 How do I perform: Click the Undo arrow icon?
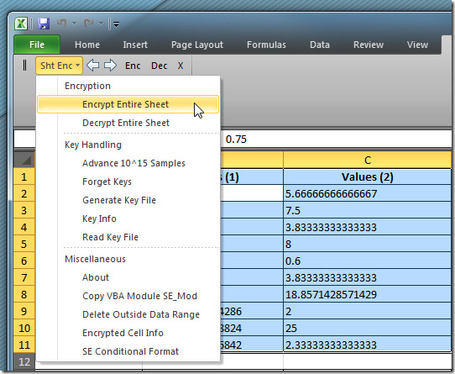62,23
